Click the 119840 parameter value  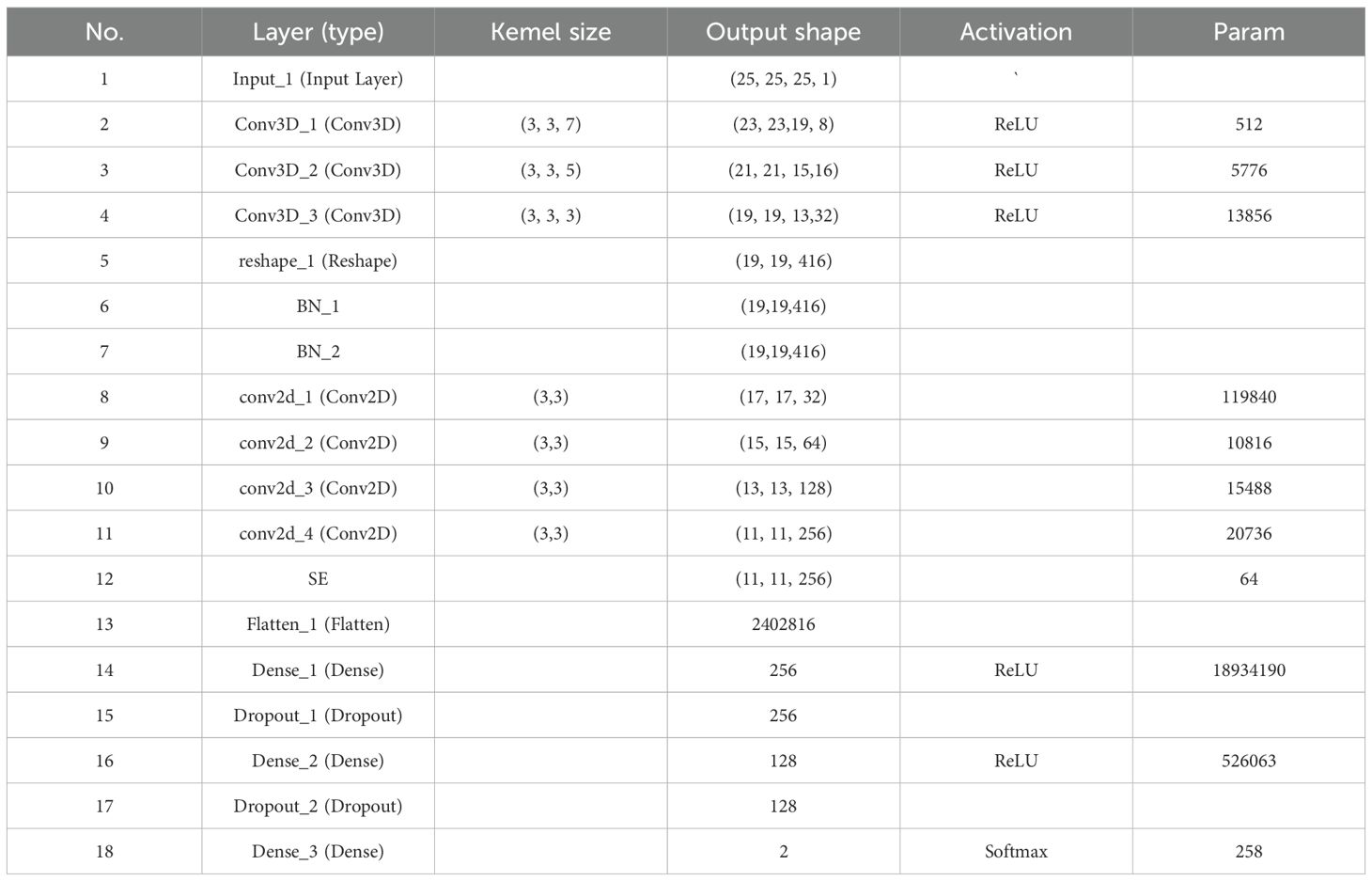tap(1248, 397)
